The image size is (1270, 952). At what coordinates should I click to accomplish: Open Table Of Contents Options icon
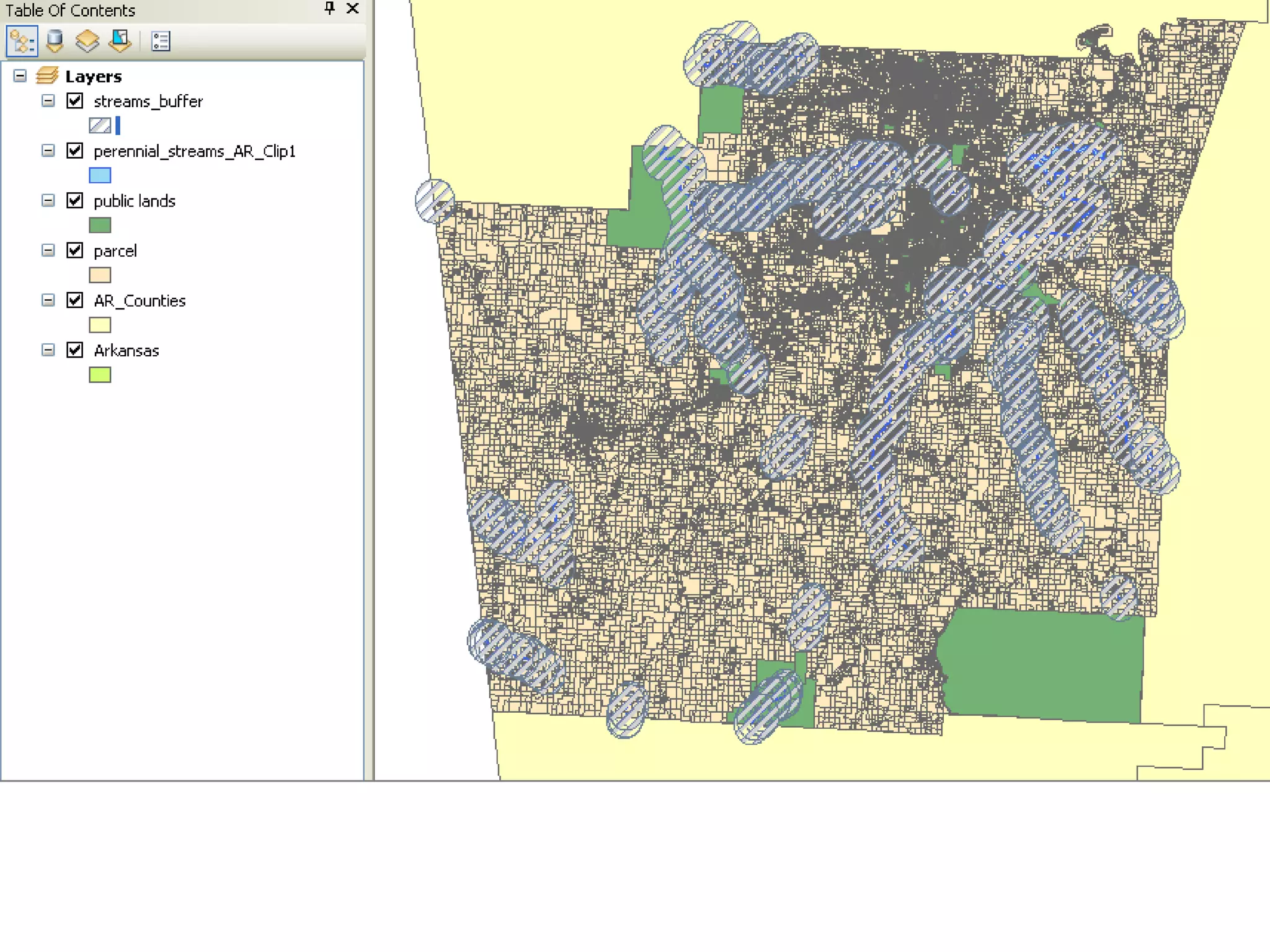tap(161, 42)
